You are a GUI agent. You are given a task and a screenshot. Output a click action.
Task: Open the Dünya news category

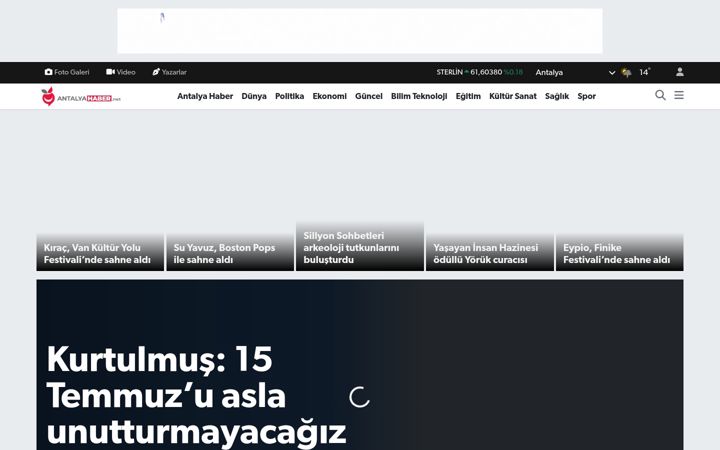pyautogui.click(x=254, y=96)
